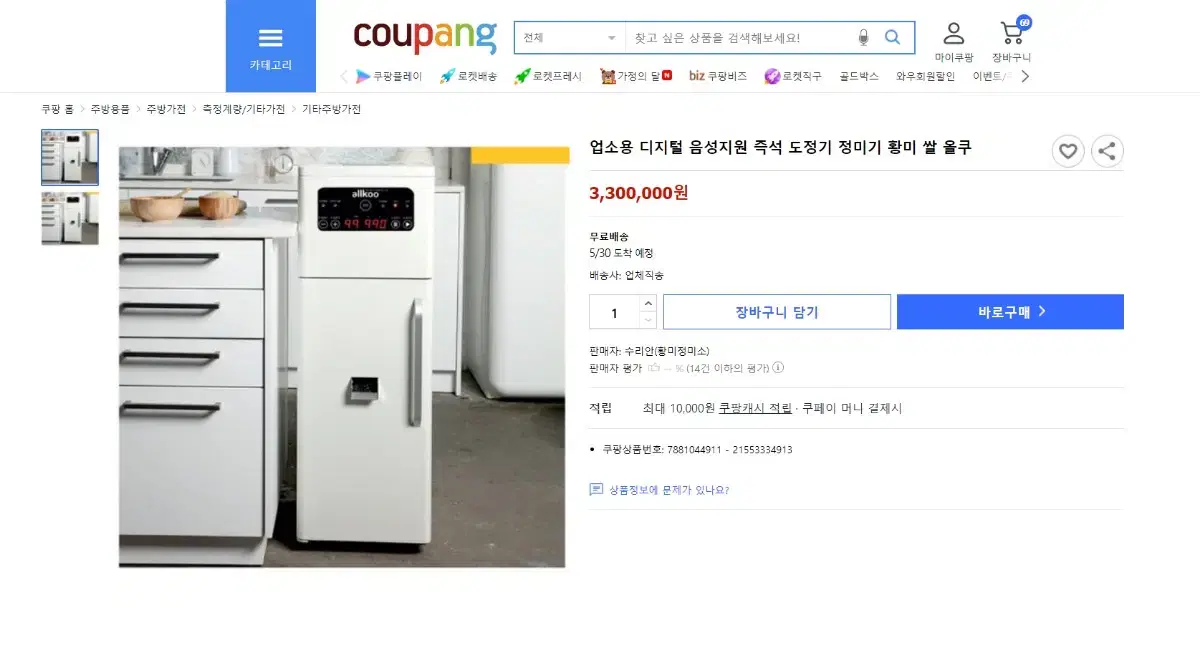
Task: Open the 장바구니 cart icon
Action: [x=1012, y=41]
